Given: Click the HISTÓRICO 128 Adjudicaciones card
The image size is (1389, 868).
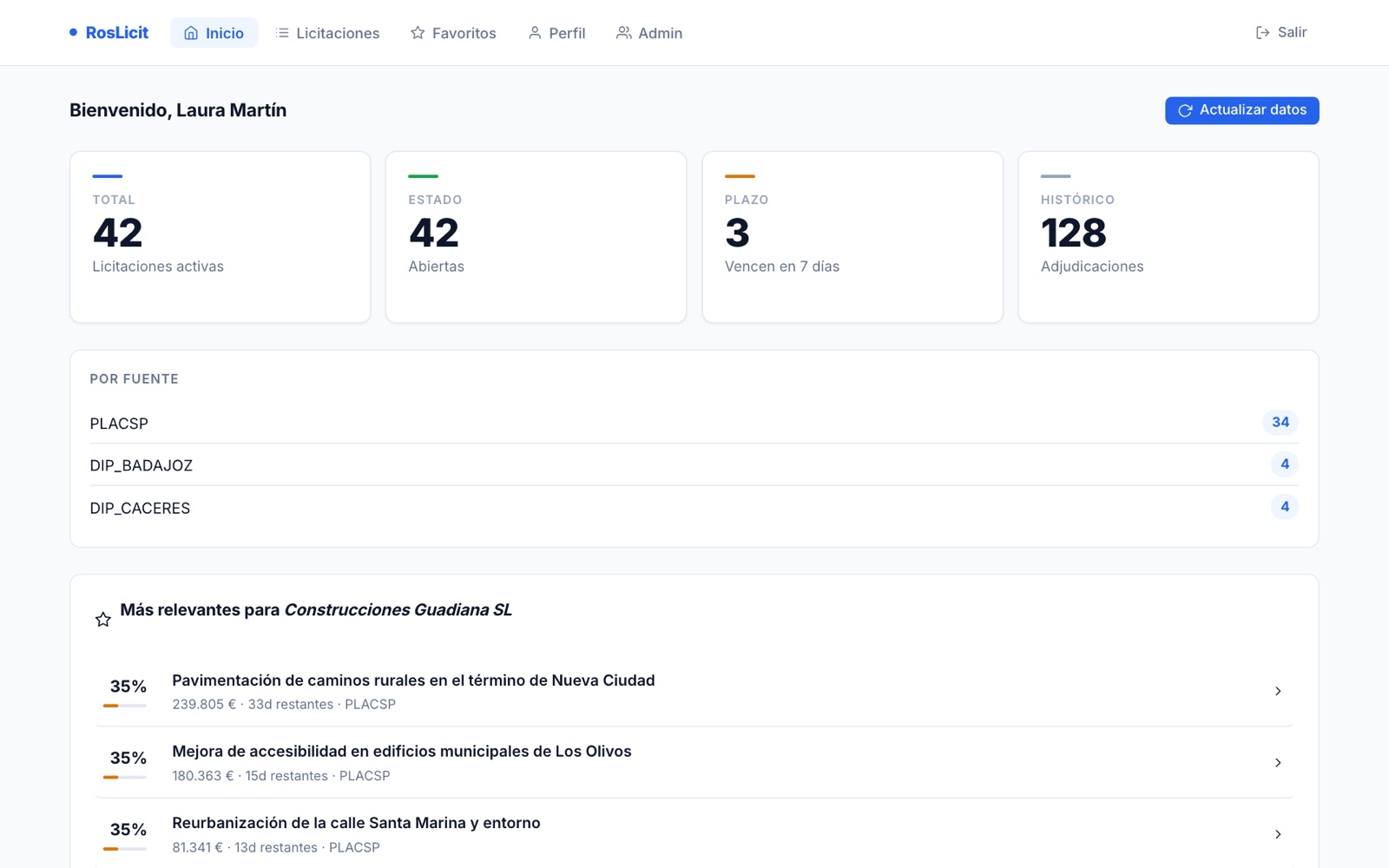Looking at the screenshot, I should point(1168,237).
